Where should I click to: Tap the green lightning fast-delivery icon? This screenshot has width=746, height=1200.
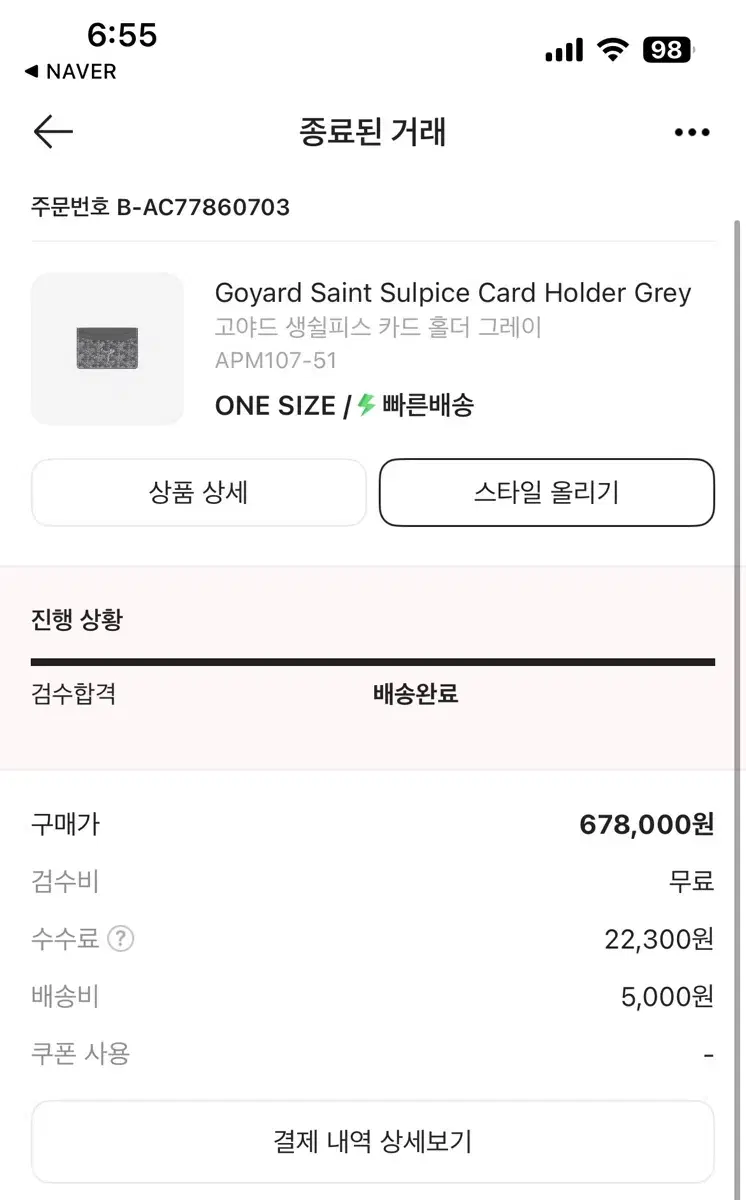366,405
